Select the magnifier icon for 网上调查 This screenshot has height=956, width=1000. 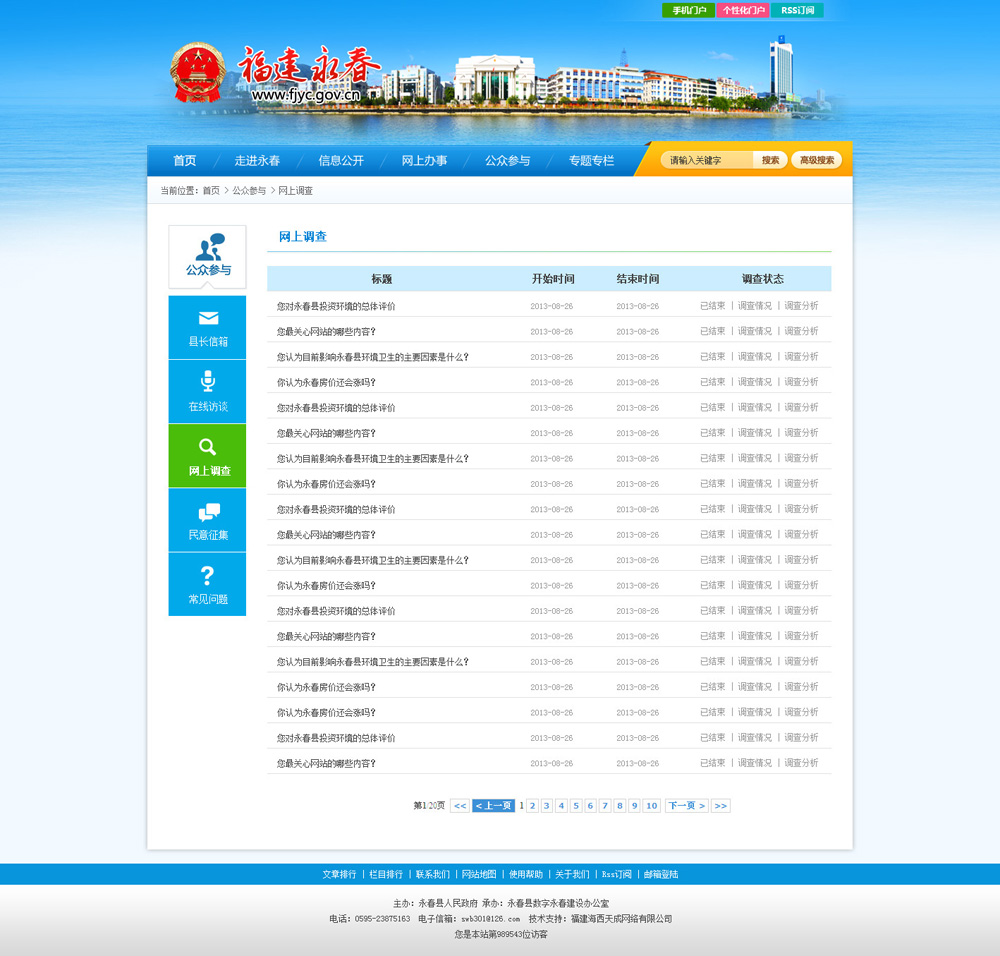click(207, 447)
